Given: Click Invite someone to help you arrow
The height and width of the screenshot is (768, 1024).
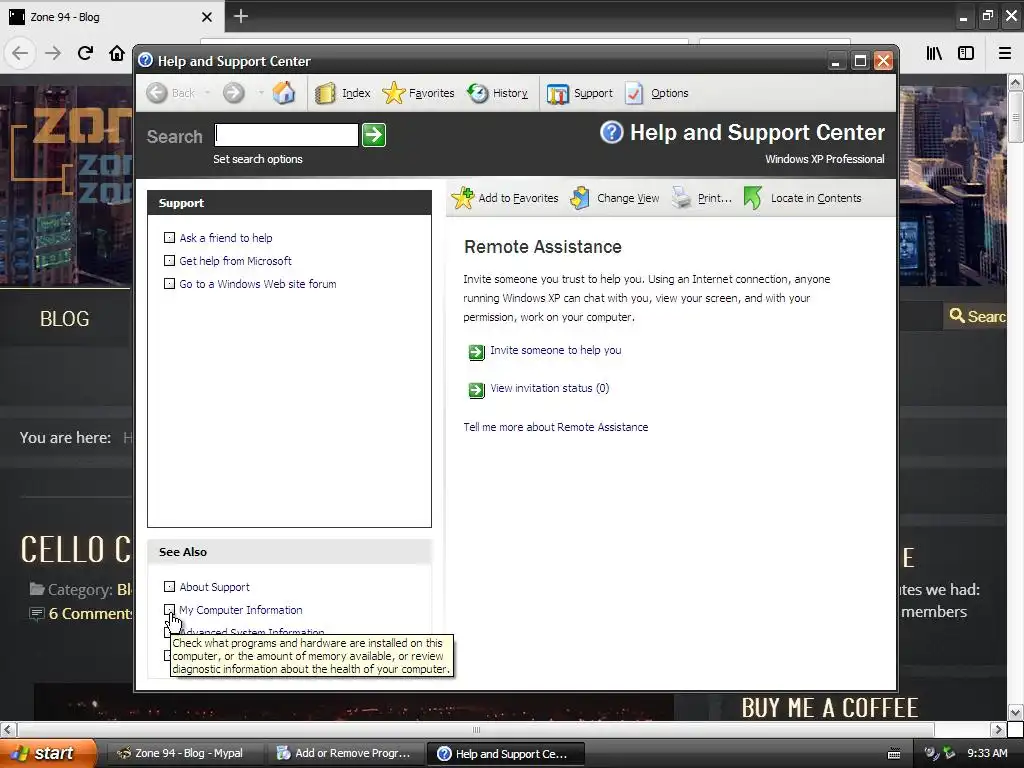Looking at the screenshot, I should coord(477,353).
